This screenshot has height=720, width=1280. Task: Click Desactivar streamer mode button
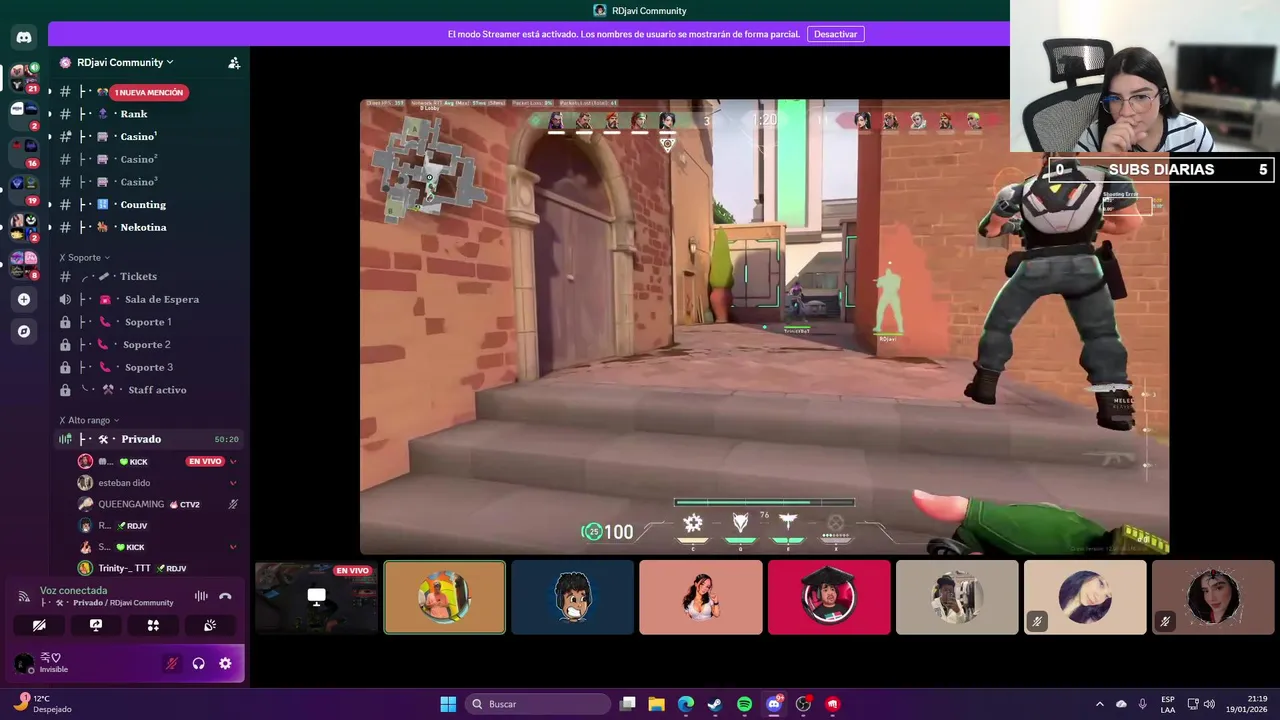point(835,34)
